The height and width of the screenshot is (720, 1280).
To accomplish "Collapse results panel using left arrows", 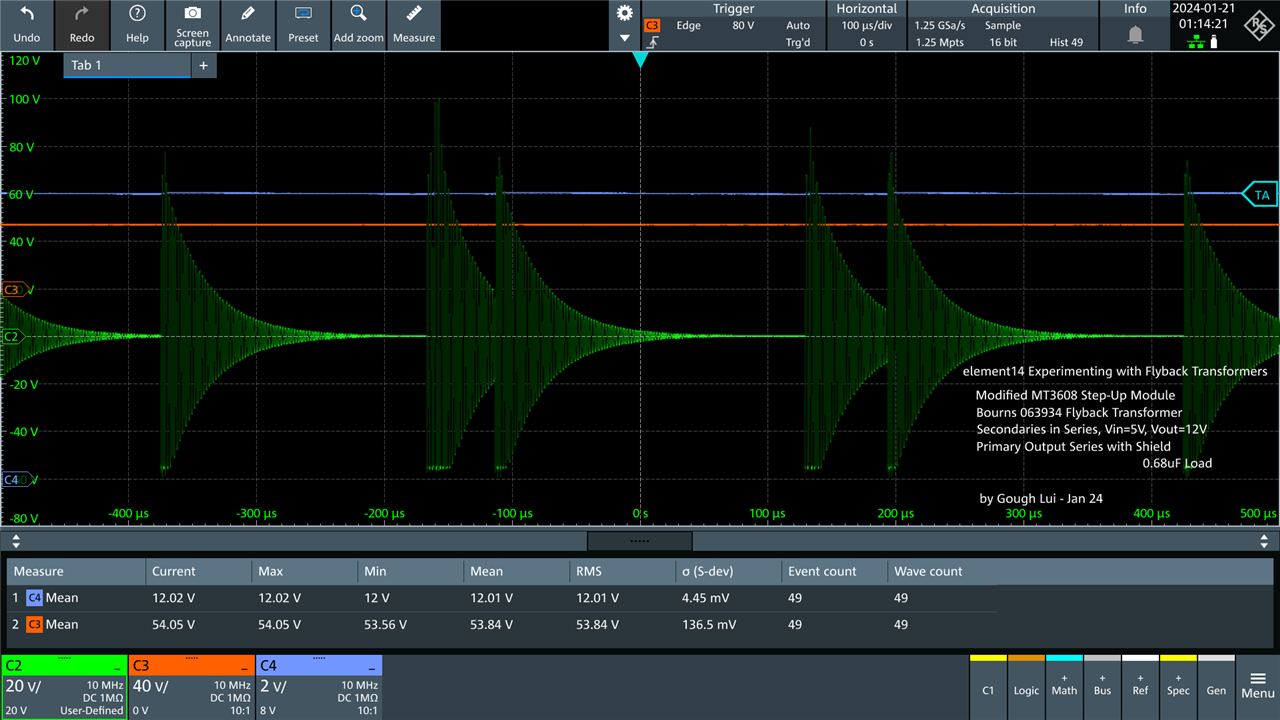I will [x=15, y=541].
